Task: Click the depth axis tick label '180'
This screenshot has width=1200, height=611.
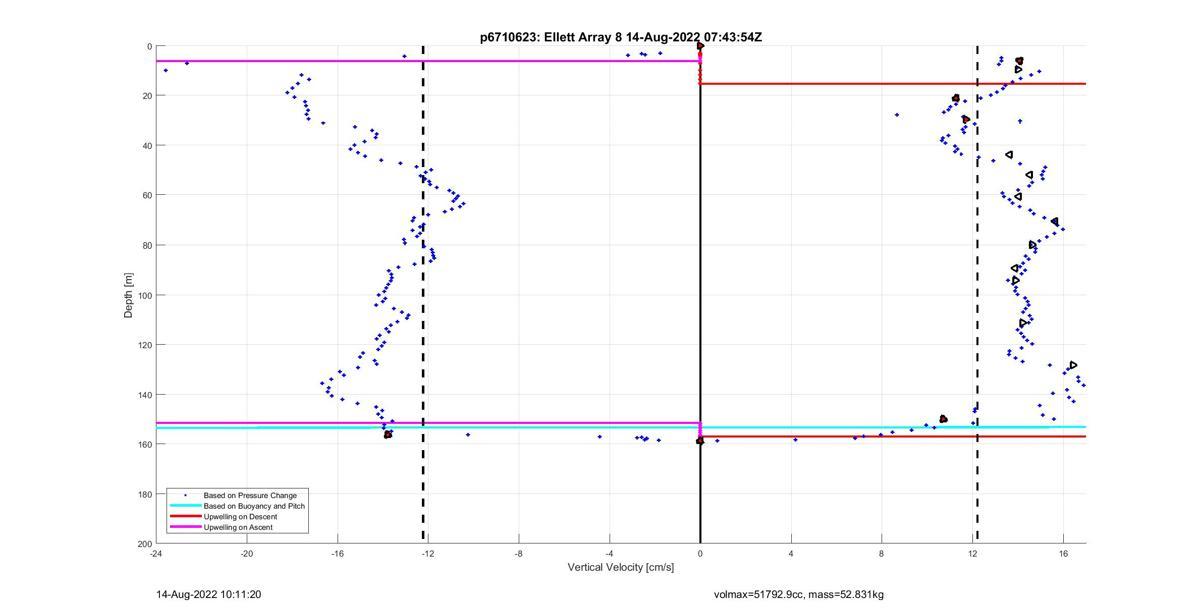Action: [x=144, y=494]
